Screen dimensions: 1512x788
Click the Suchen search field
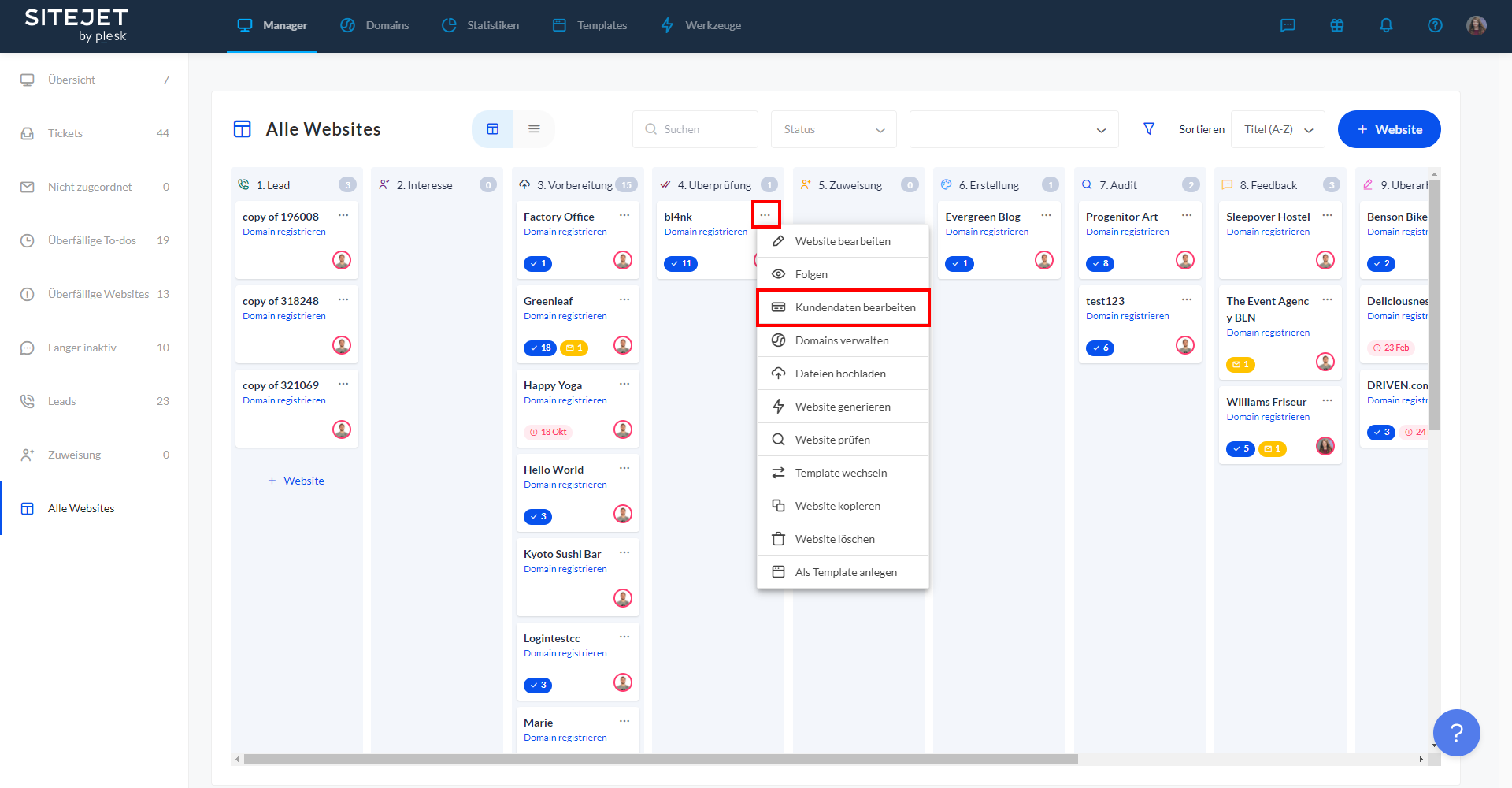click(695, 129)
